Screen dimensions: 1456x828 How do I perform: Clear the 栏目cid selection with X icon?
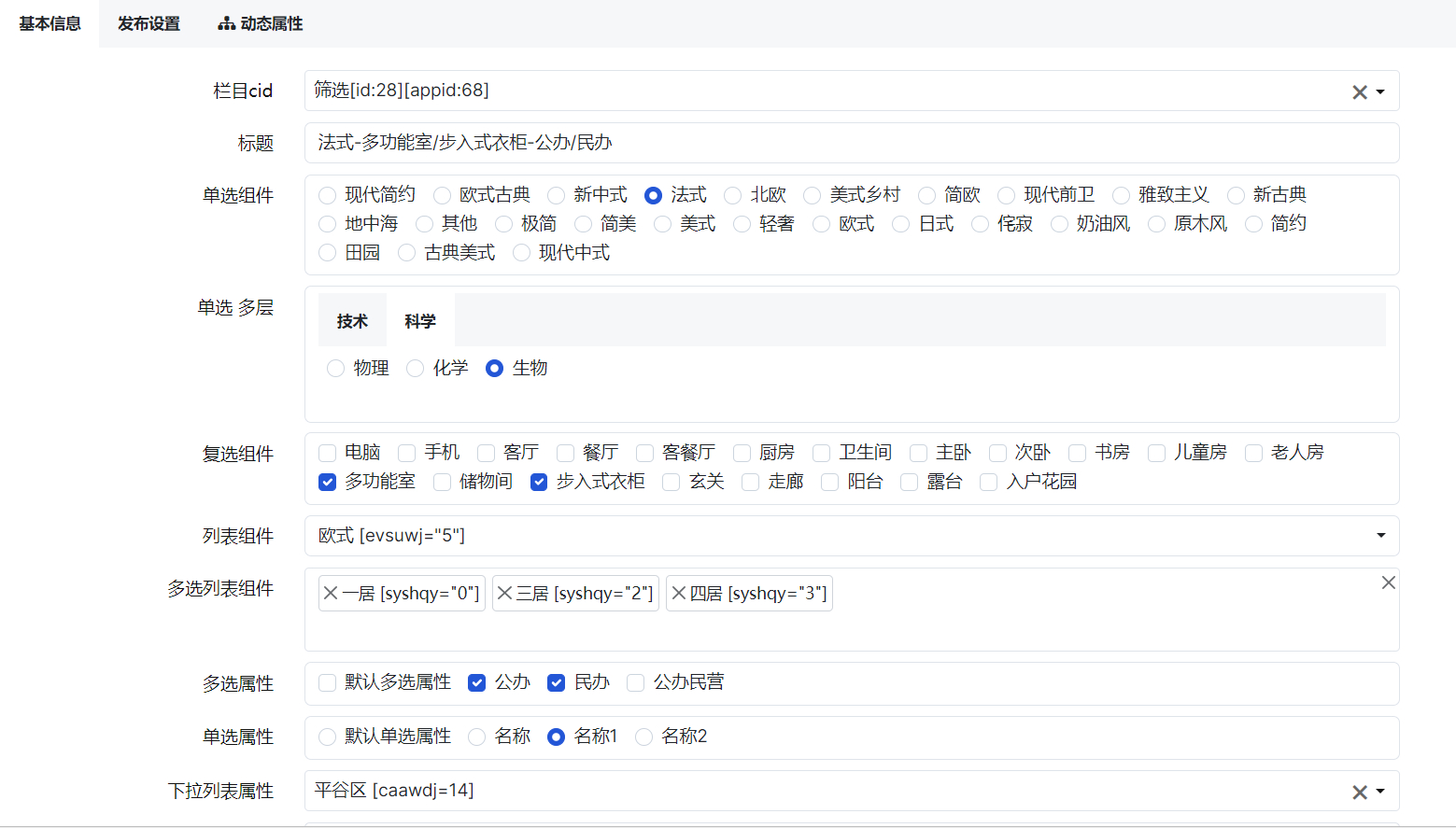point(1359,91)
